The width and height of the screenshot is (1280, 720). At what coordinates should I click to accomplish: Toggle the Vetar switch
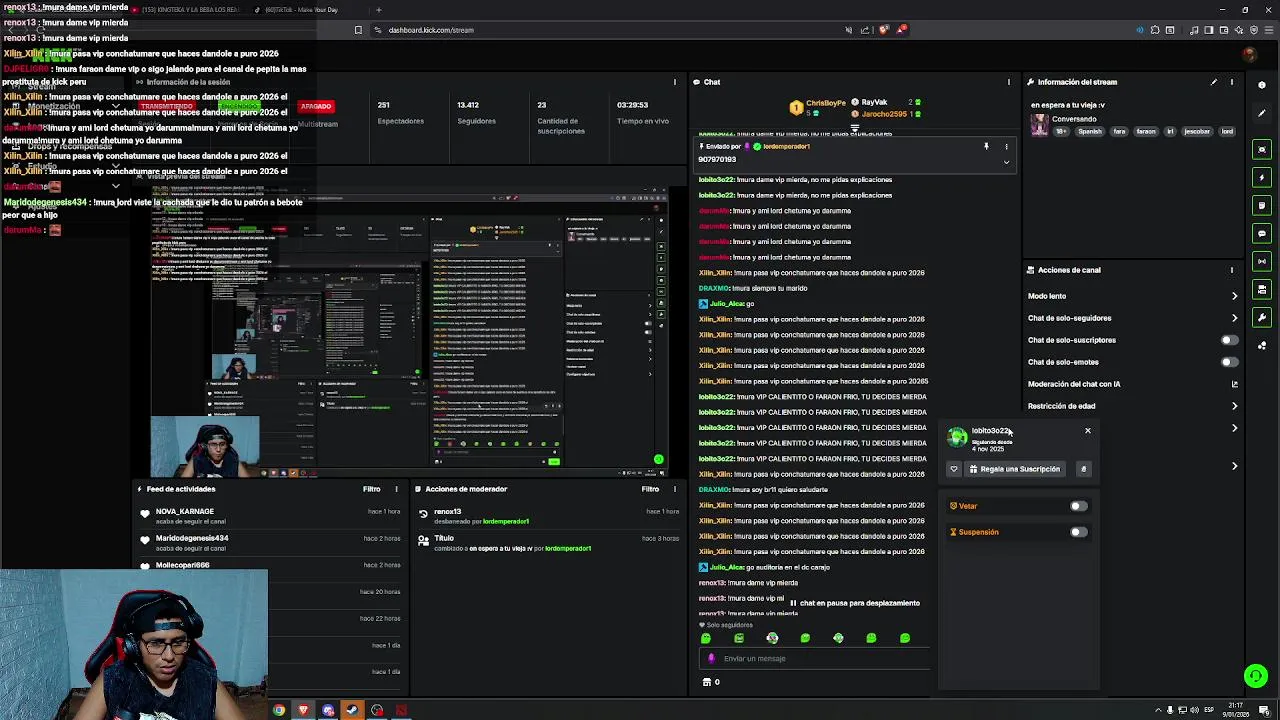1078,506
